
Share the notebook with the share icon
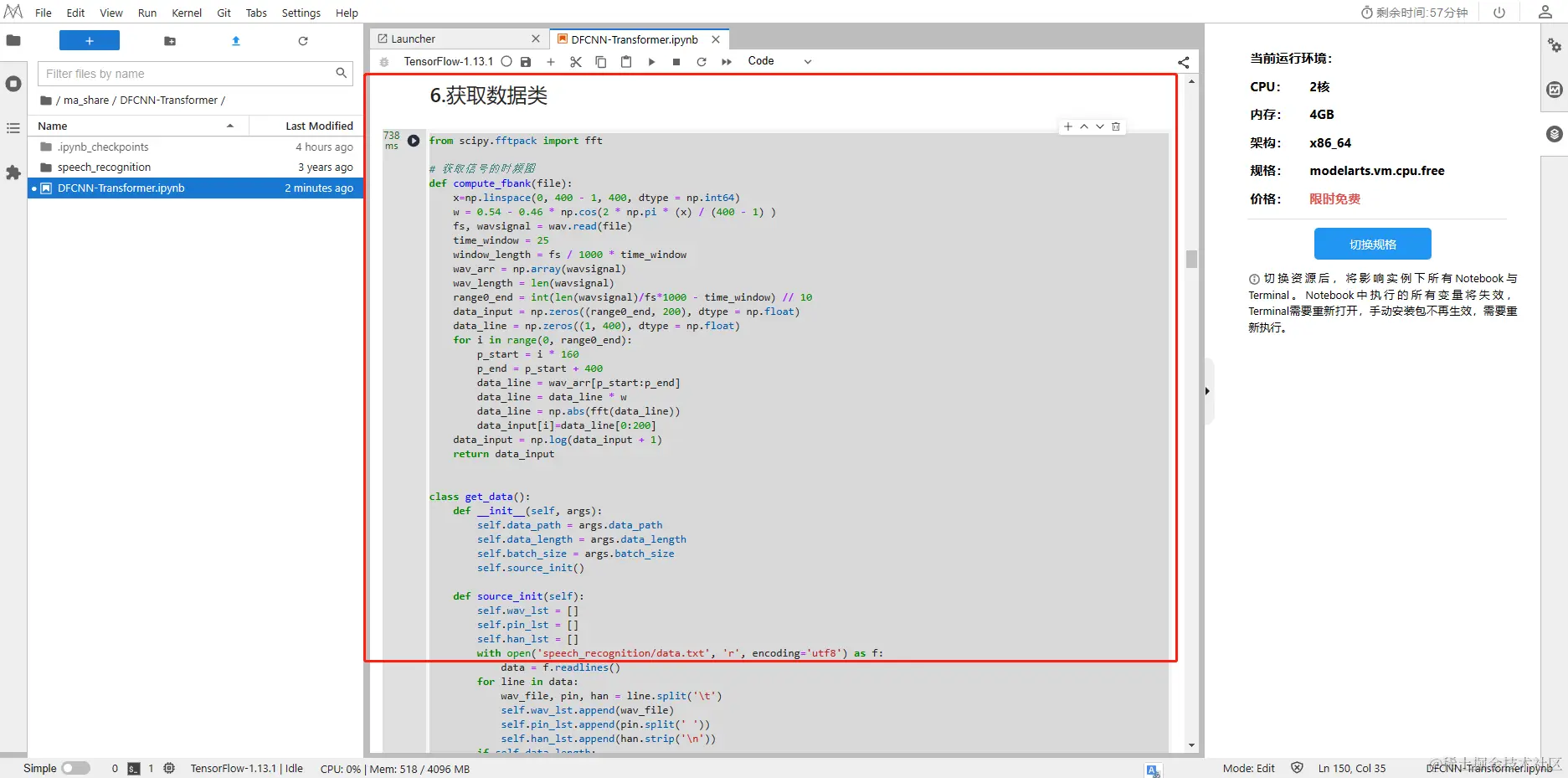(1184, 62)
